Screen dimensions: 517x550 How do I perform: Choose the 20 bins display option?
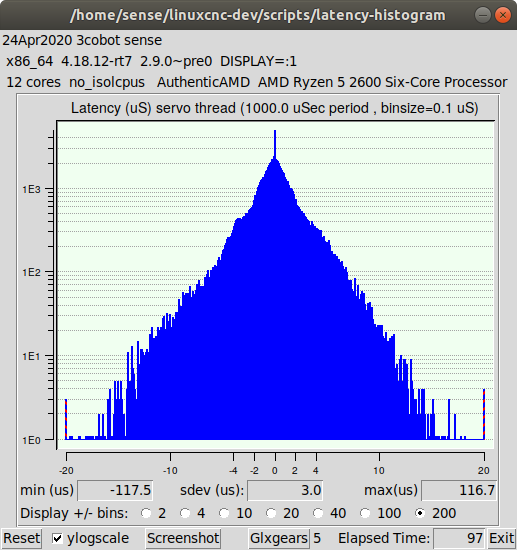[271, 513]
